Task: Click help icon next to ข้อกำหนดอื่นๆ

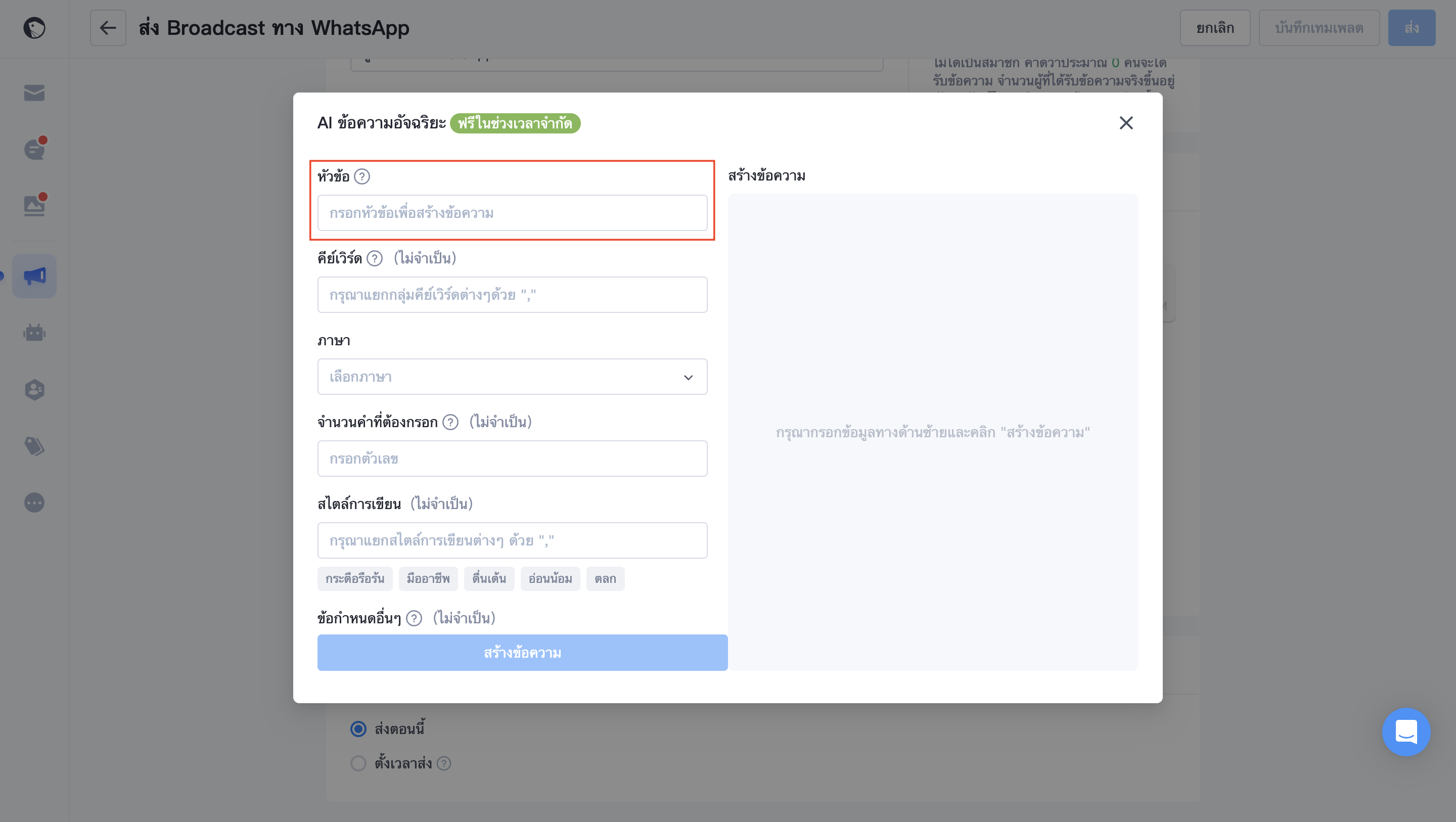Action: (x=414, y=618)
